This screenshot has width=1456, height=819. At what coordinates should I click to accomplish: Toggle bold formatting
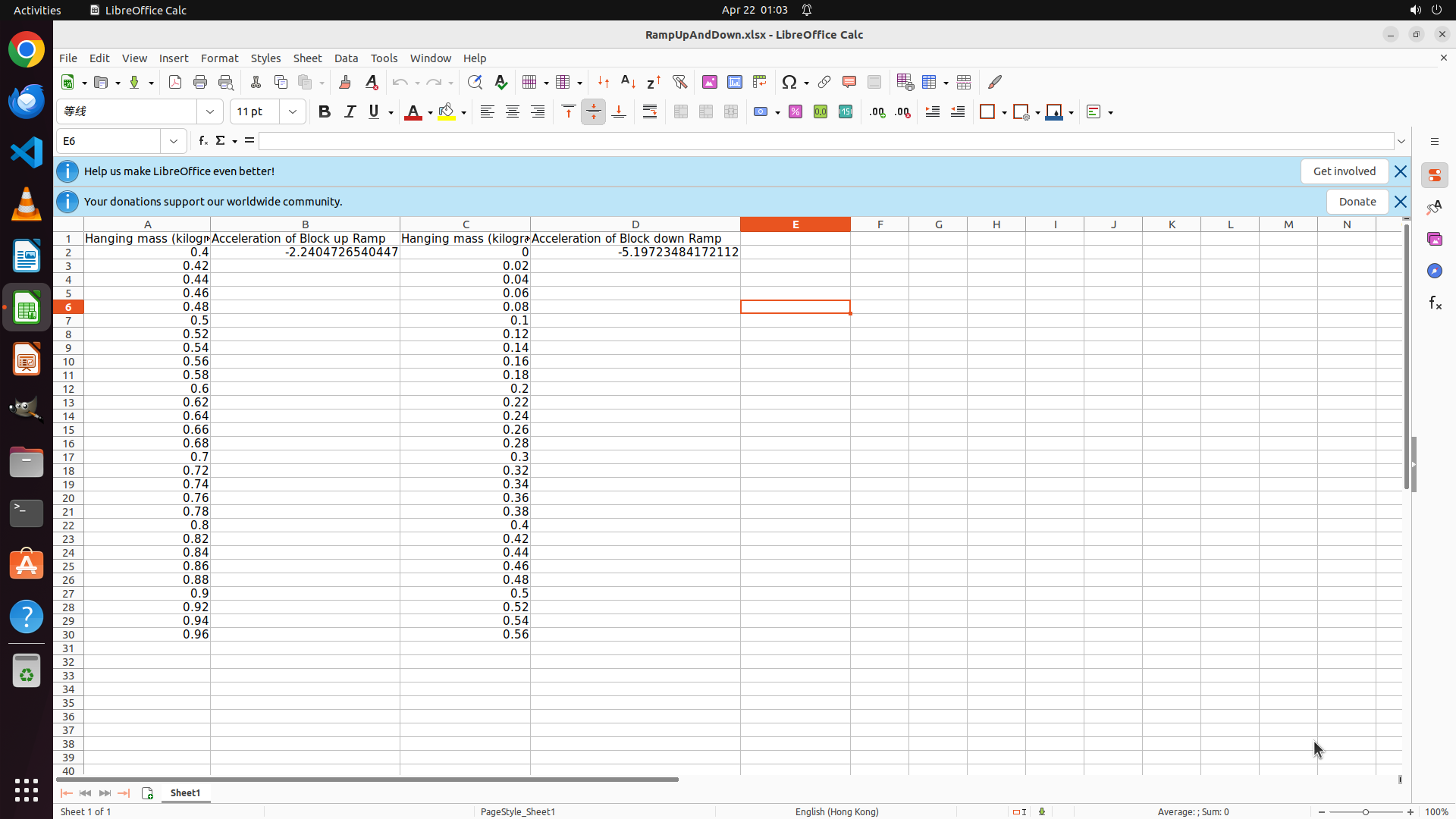[325, 112]
